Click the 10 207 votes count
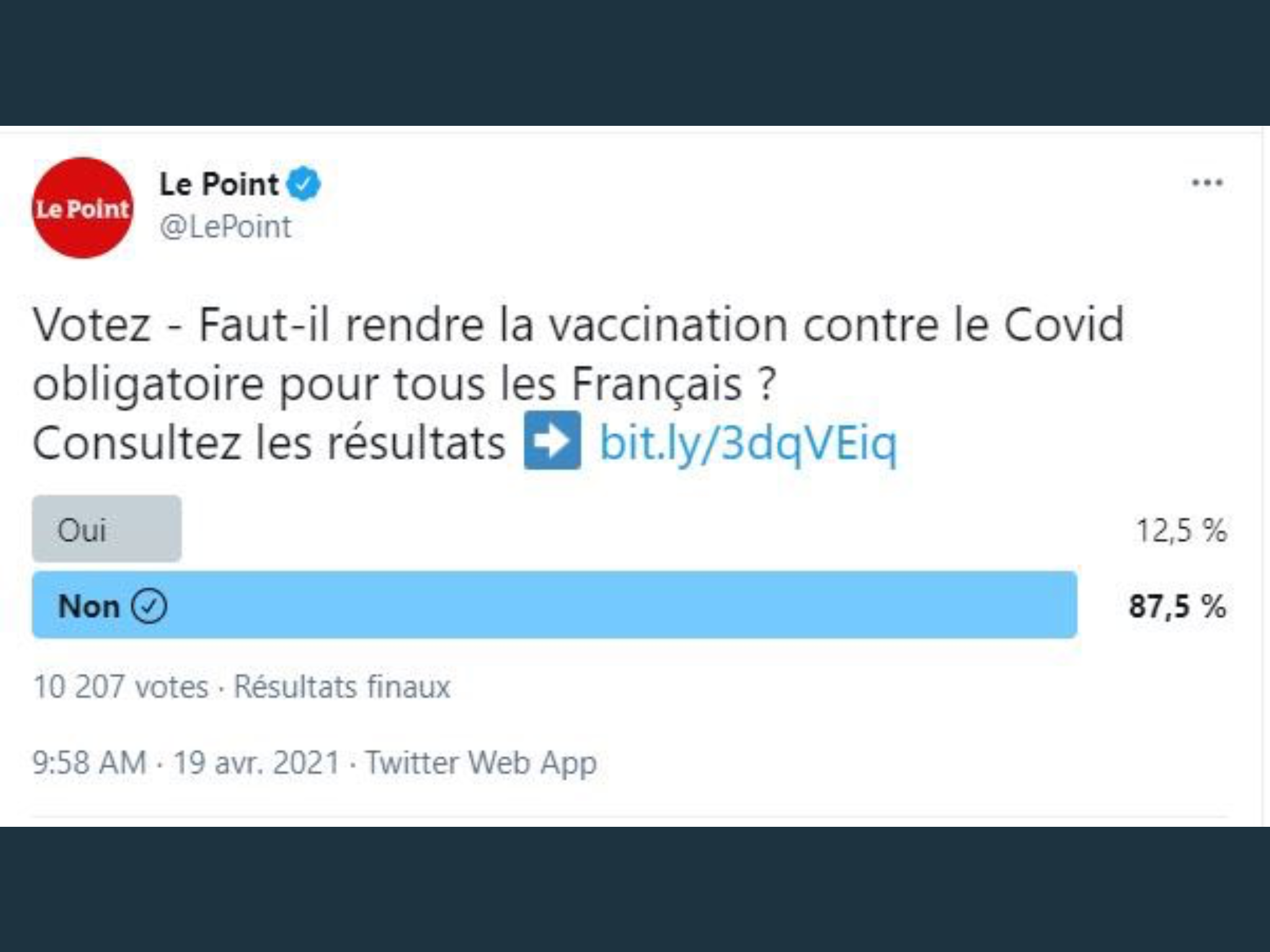This screenshot has height=952, width=1270. click(121, 687)
